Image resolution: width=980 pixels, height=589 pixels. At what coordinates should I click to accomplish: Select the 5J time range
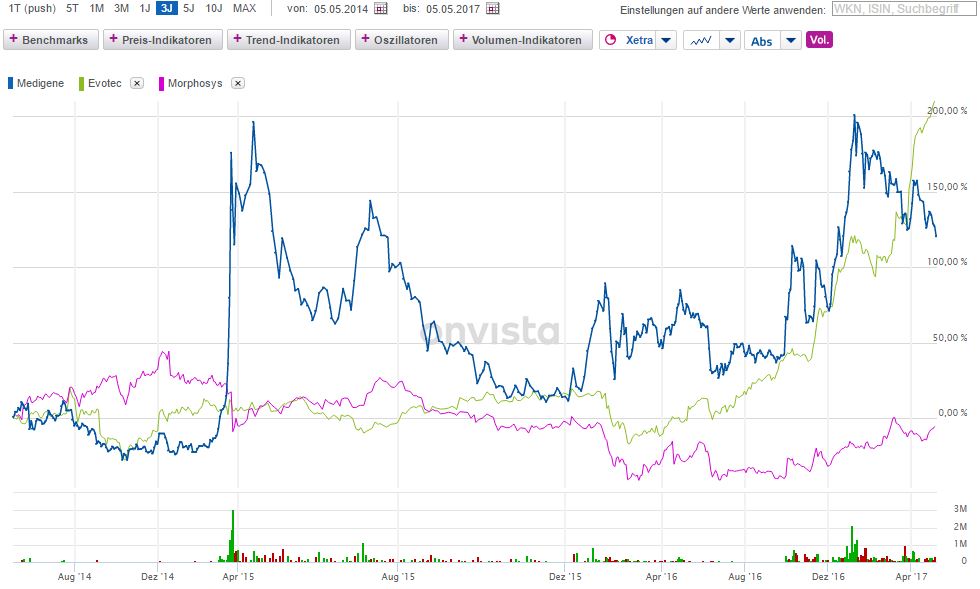coord(189,9)
